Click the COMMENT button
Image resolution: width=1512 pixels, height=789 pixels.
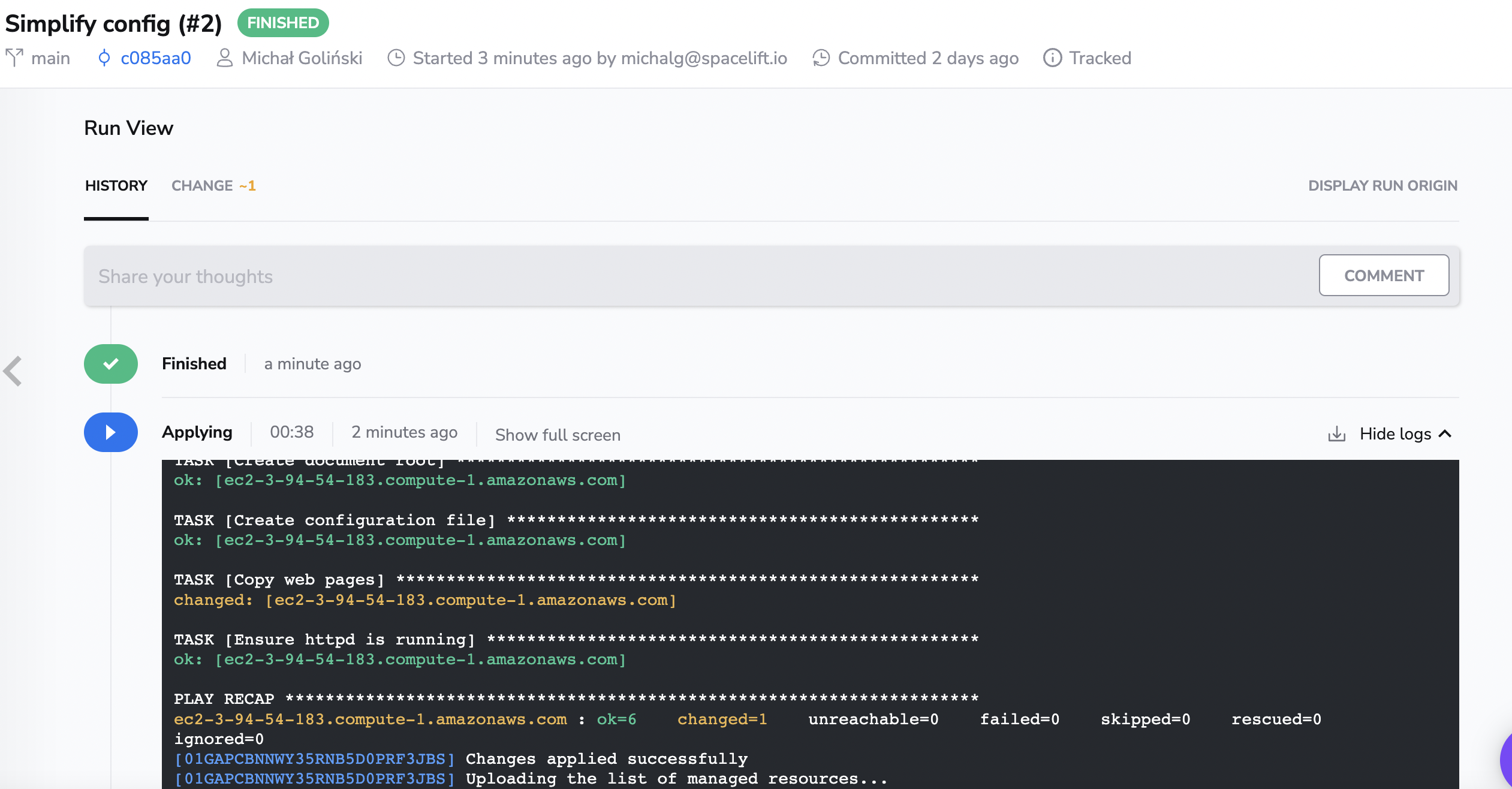pos(1383,275)
